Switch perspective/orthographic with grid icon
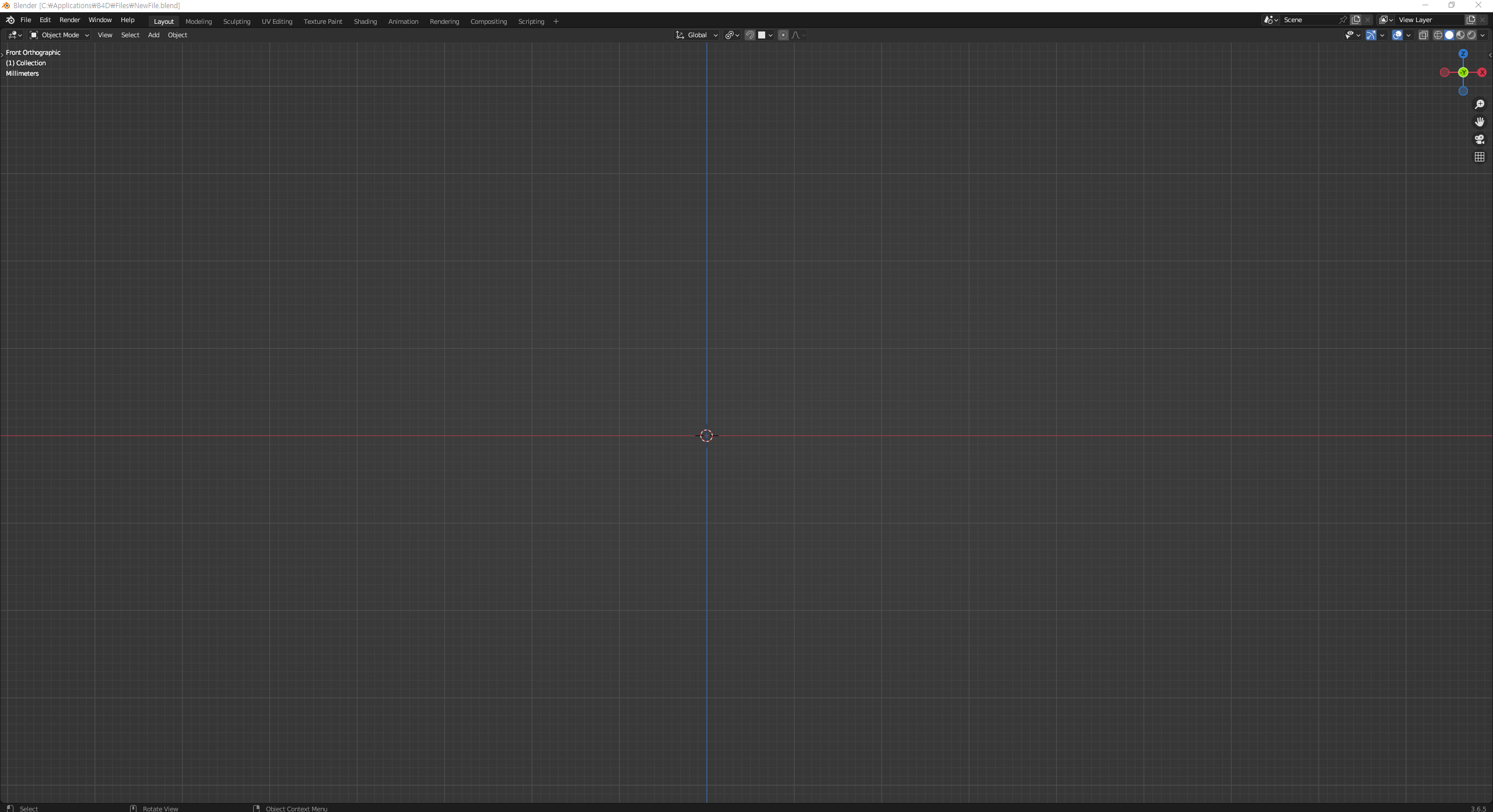Viewport: 1493px width, 812px height. click(x=1479, y=157)
